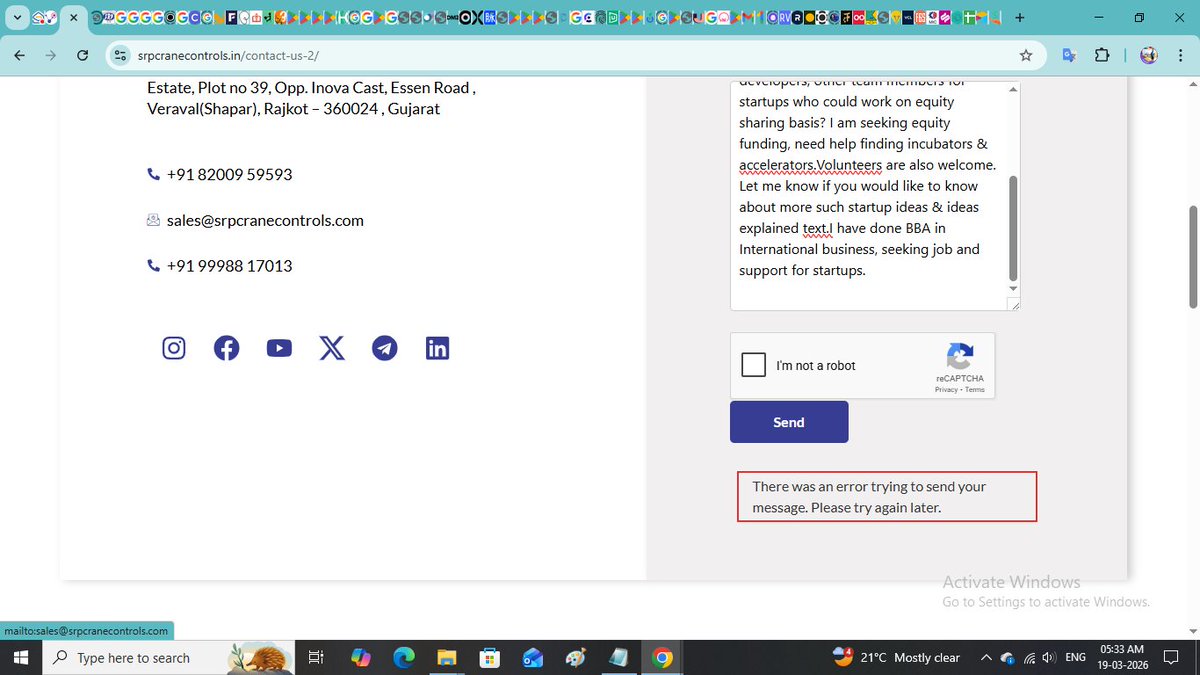Viewport: 1200px width, 675px height.
Task: Open Google Translate icon in address bar
Action: coord(1069,55)
